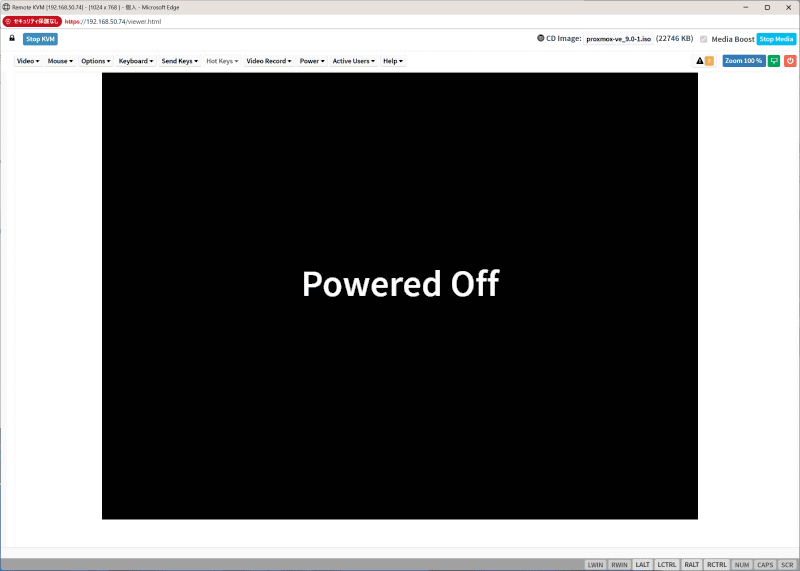Screen dimensions: 800x571
Task: Click the Powered Off remote screen
Action: coord(400,296)
